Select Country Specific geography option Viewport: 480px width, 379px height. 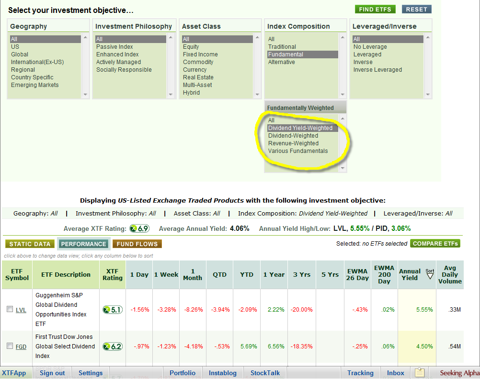[x=32, y=77]
